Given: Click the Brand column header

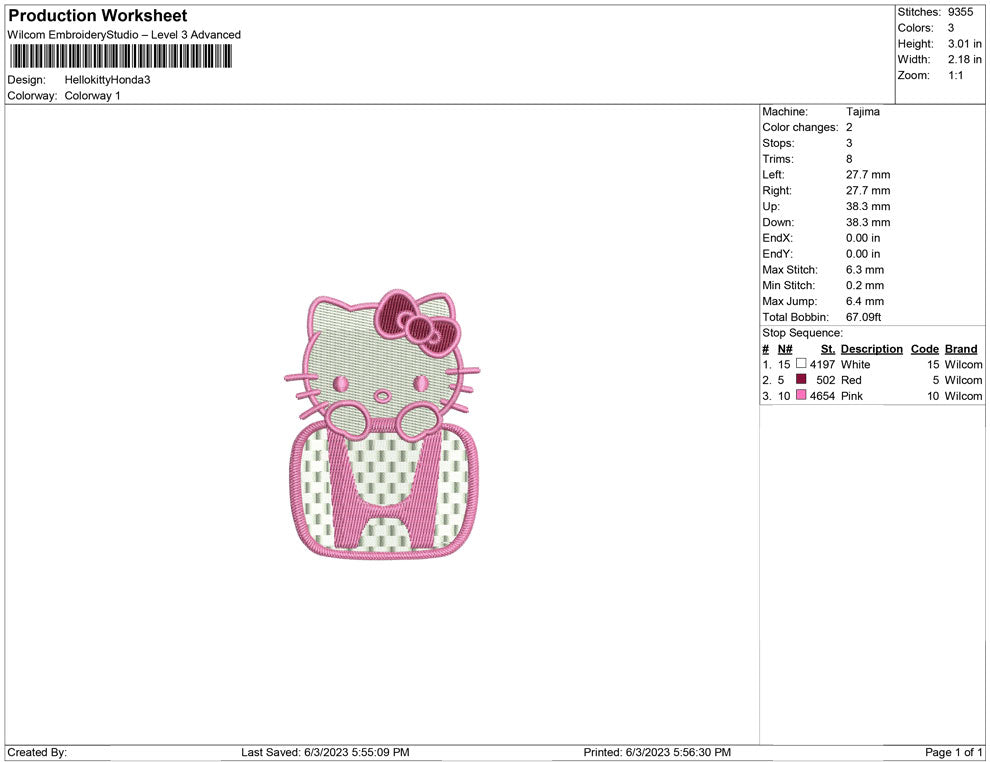Looking at the screenshot, I should [961, 349].
